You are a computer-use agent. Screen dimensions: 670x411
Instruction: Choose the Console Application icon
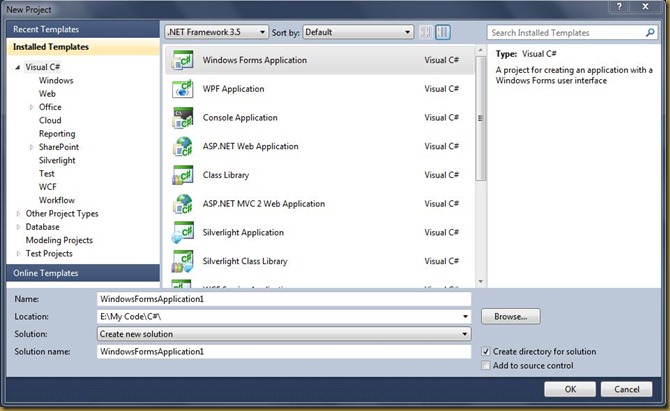coord(182,117)
